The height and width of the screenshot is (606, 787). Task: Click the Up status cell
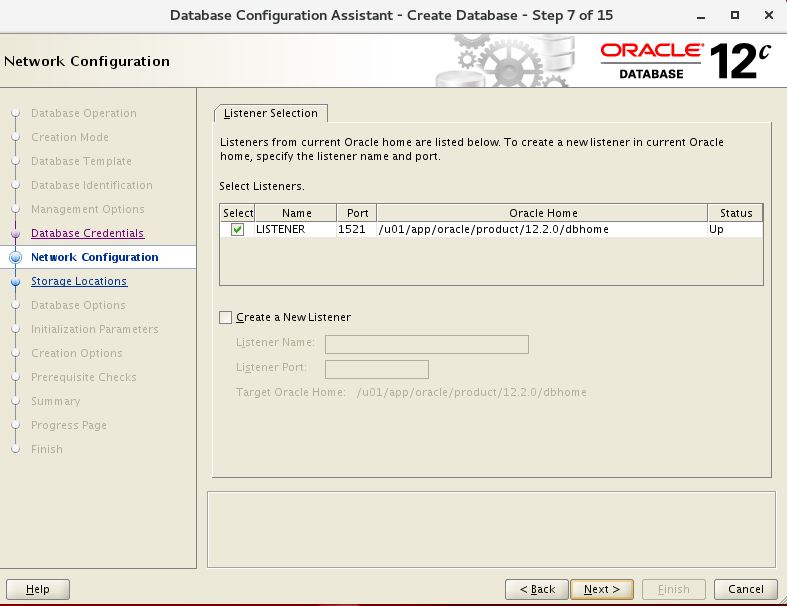[735, 229]
